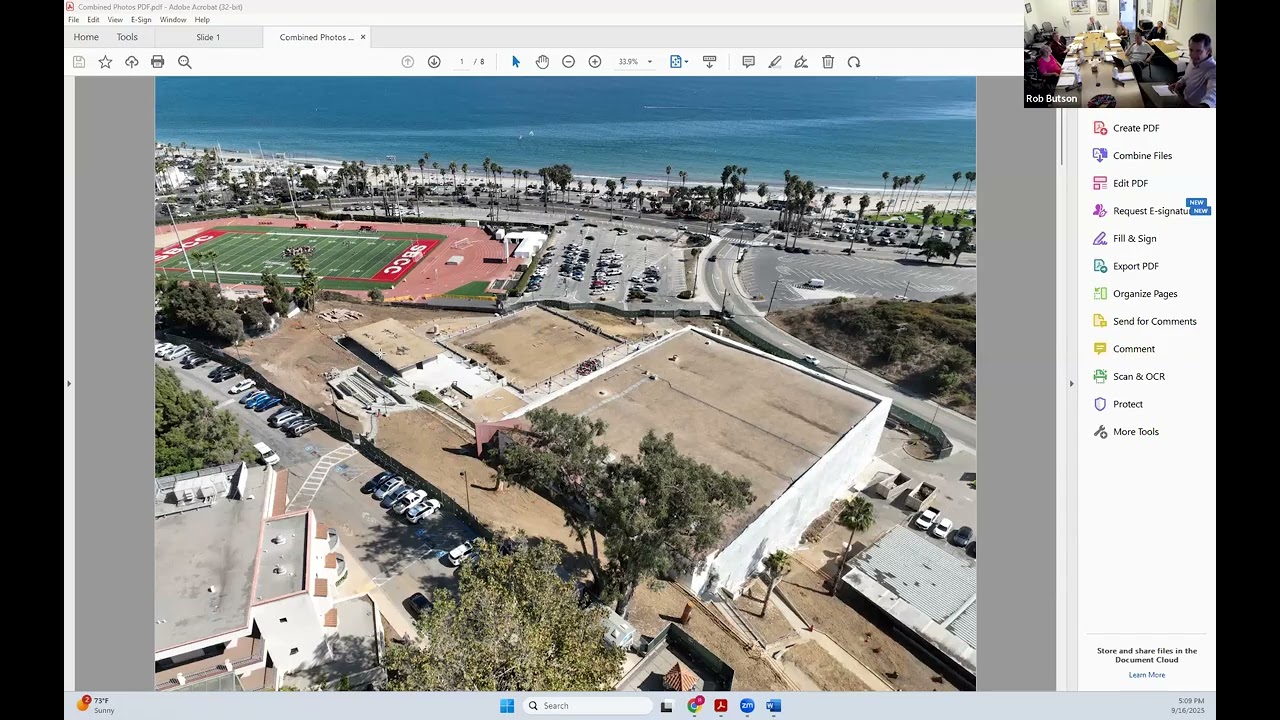The width and height of the screenshot is (1280, 720).
Task: Upload the file to the cloud
Action: [131, 62]
